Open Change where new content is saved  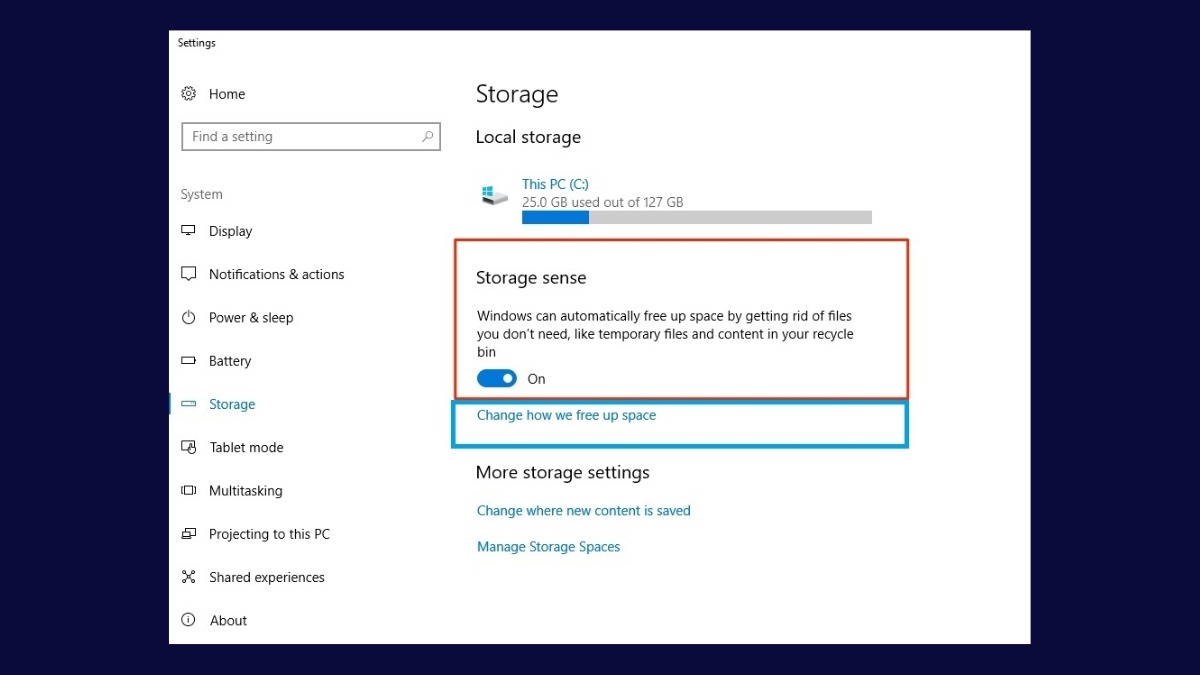click(583, 510)
